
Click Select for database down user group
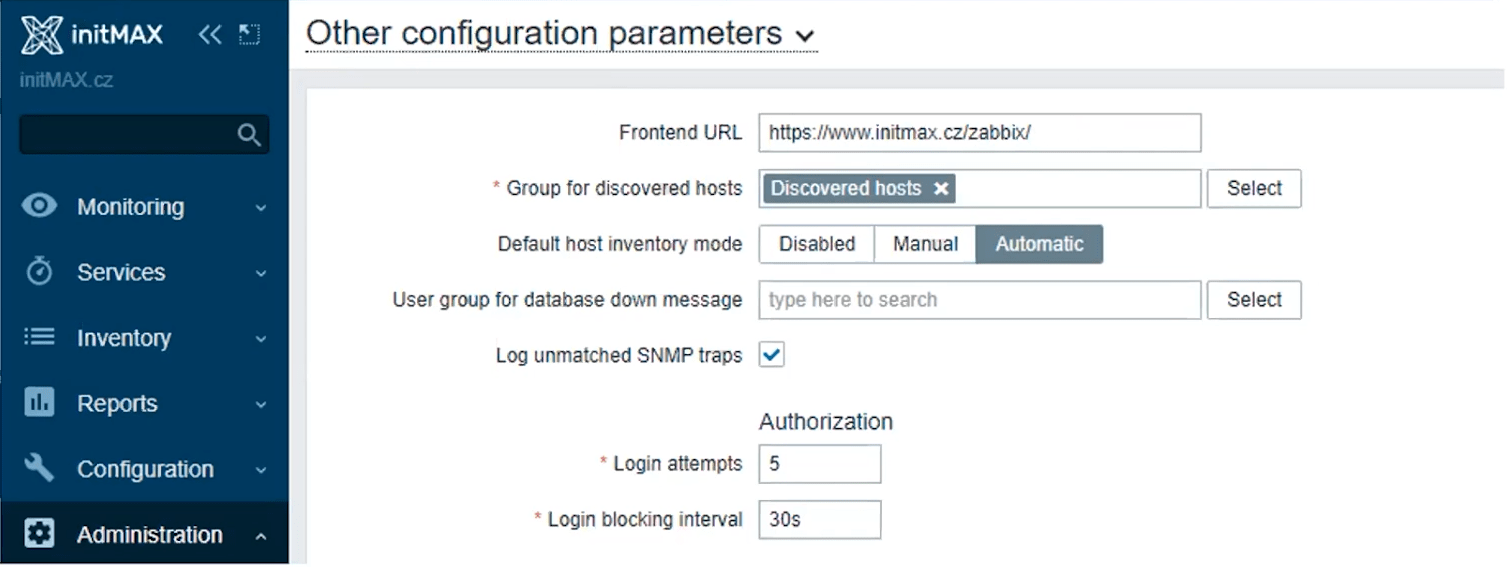[x=1254, y=300]
